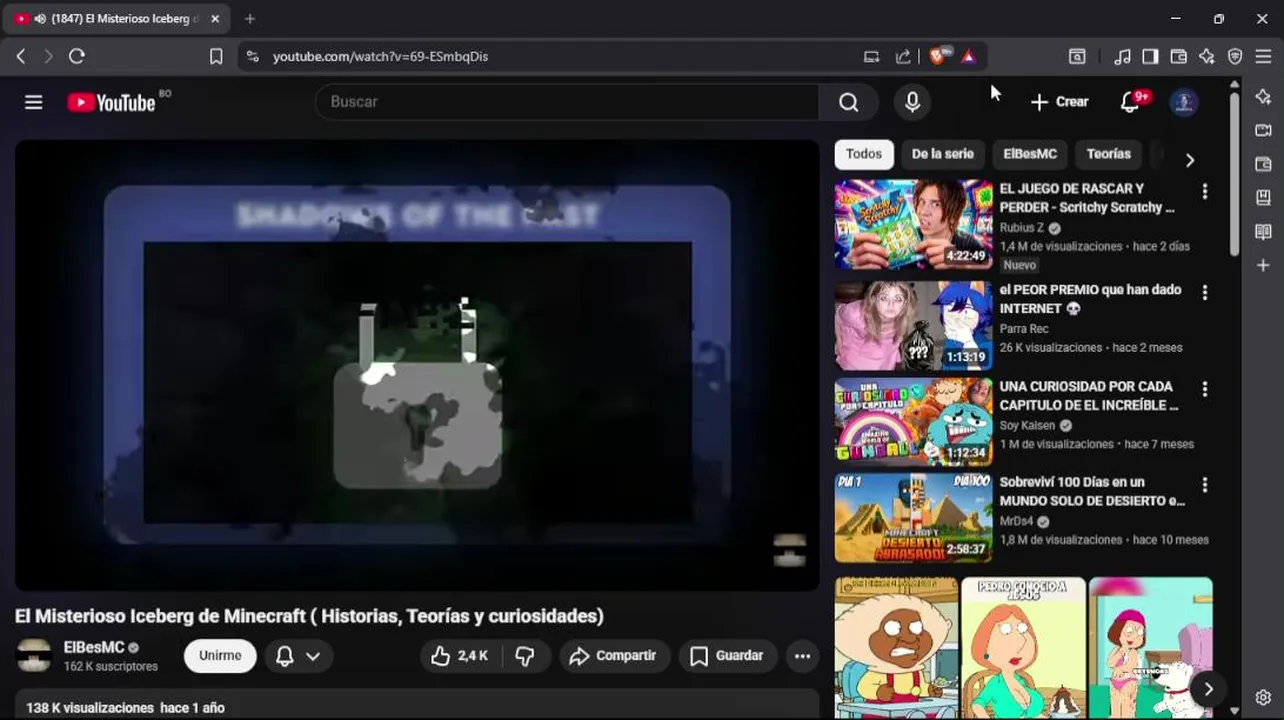1284x720 pixels.
Task: Open sidebar settings gear
Action: pyautogui.click(x=1263, y=698)
